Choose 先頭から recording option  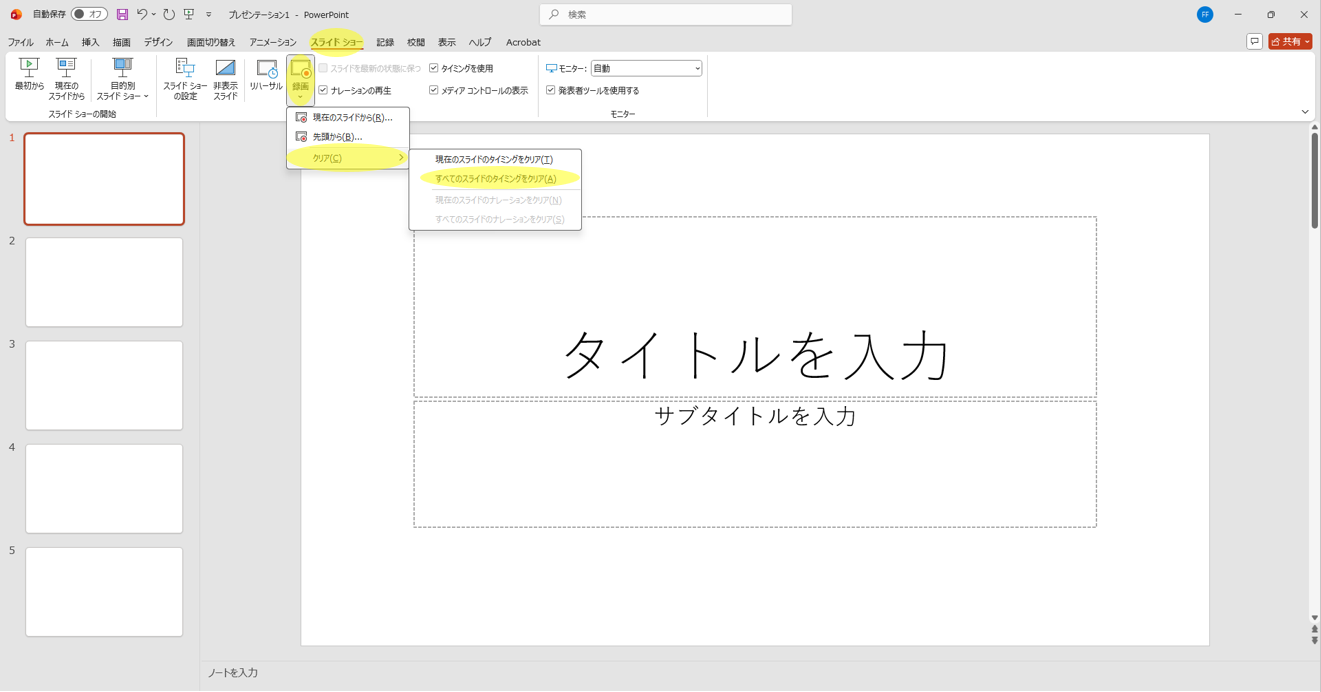click(x=337, y=137)
